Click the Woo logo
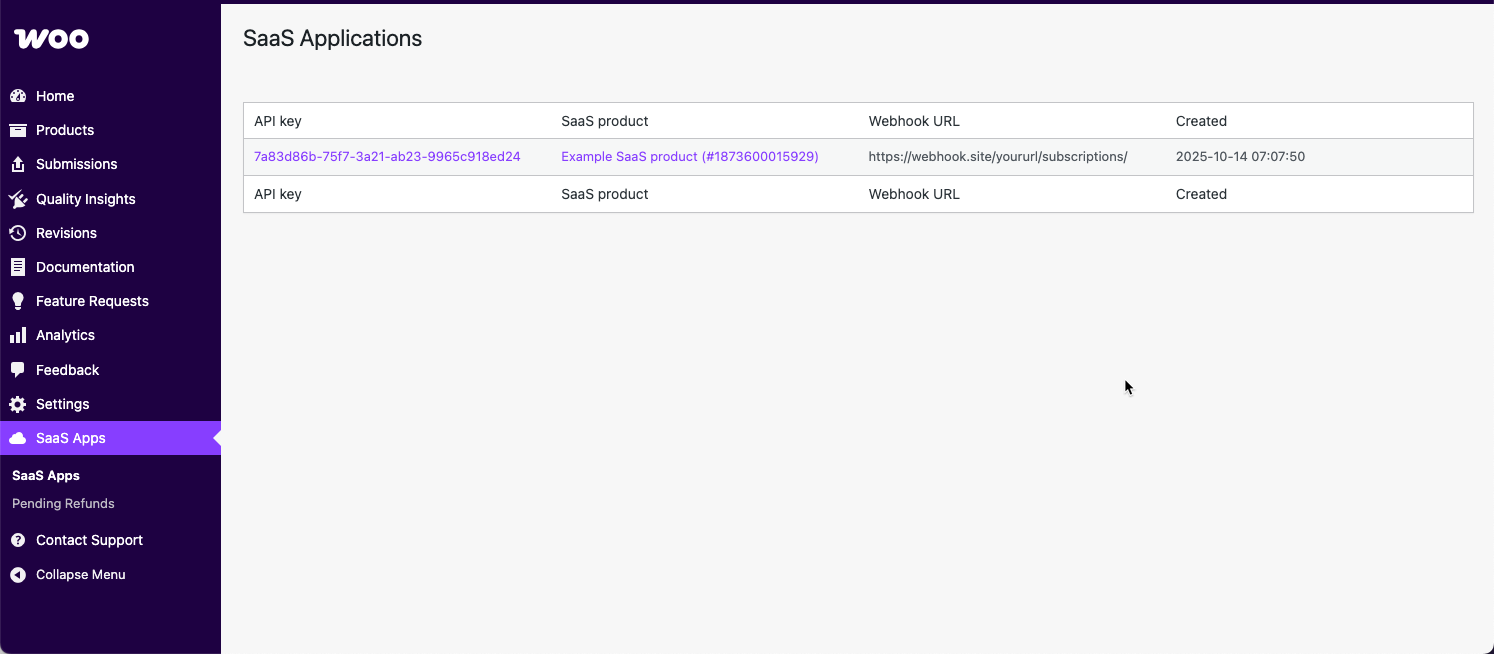 tap(50, 38)
